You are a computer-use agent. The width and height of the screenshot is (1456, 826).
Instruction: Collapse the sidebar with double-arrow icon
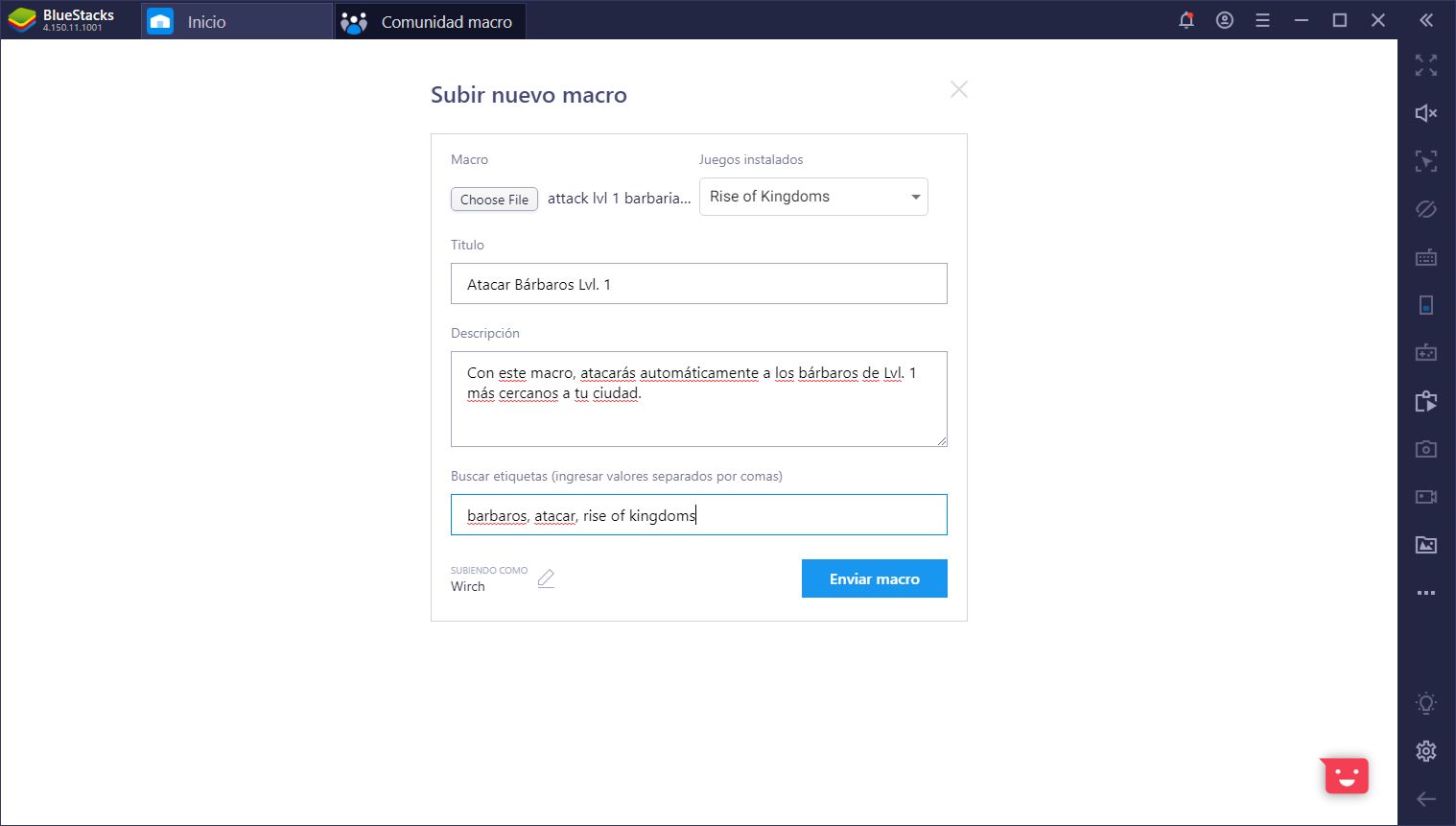pos(1426,20)
